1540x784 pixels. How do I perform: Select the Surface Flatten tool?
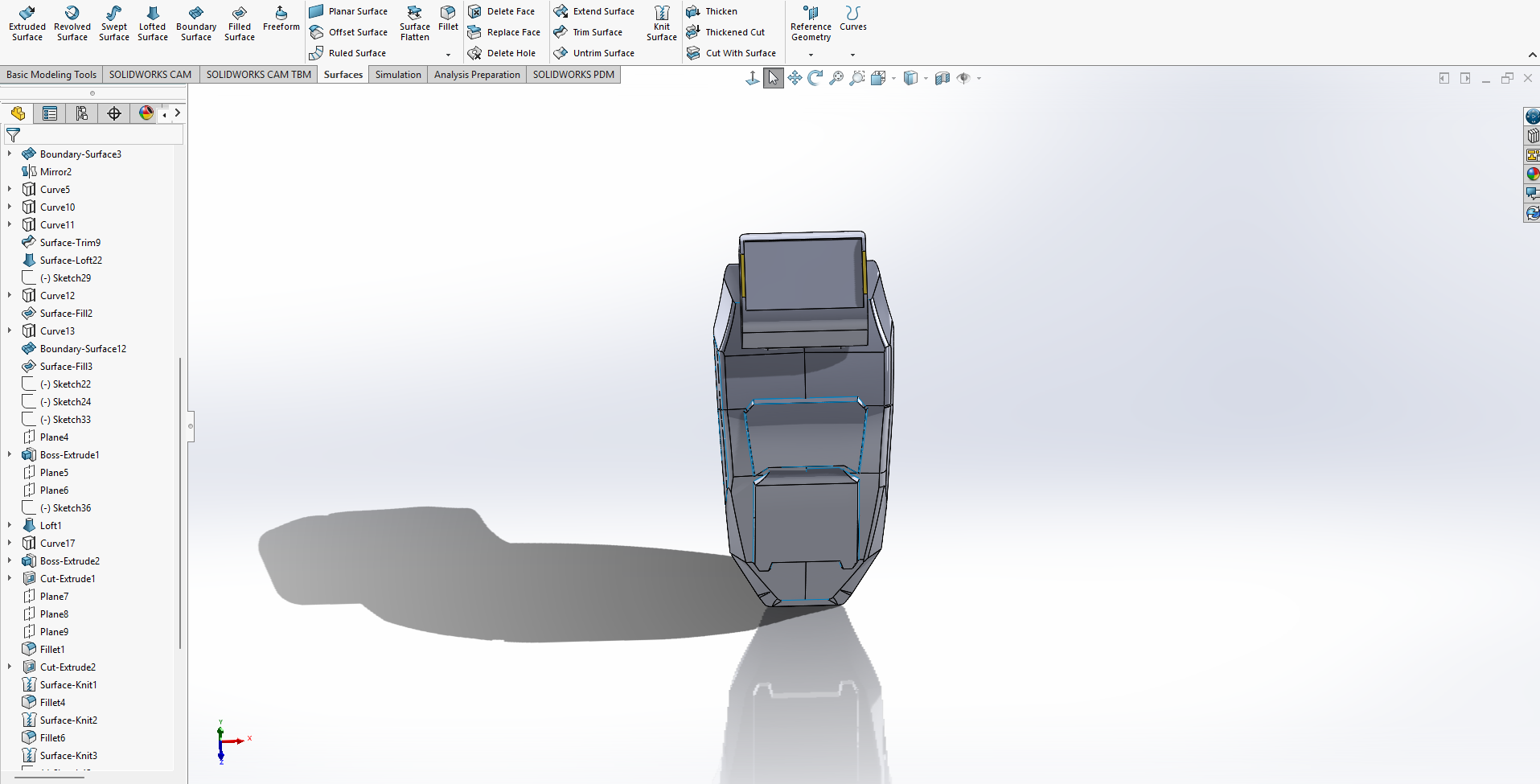tap(414, 23)
